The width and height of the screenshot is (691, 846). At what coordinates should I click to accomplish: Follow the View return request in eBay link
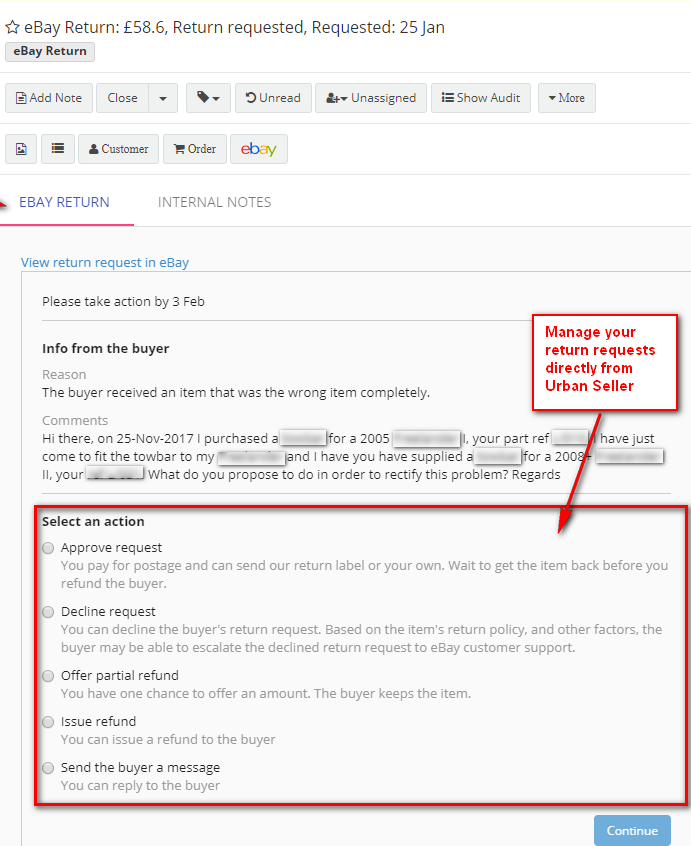[x=105, y=263]
